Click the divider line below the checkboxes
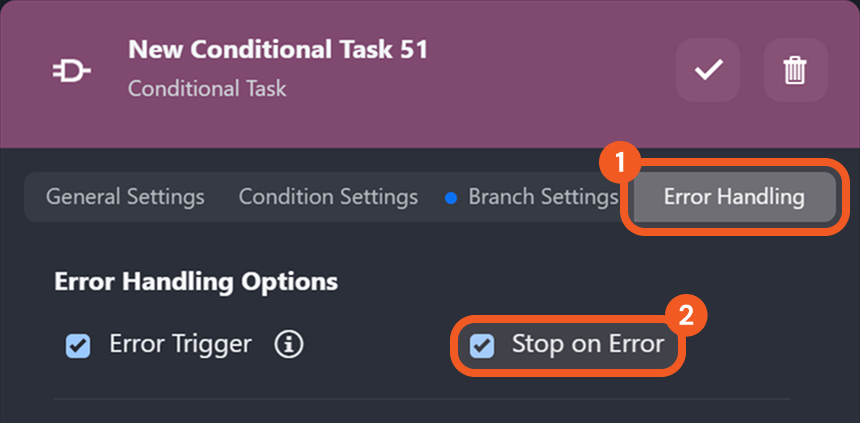 (x=420, y=399)
